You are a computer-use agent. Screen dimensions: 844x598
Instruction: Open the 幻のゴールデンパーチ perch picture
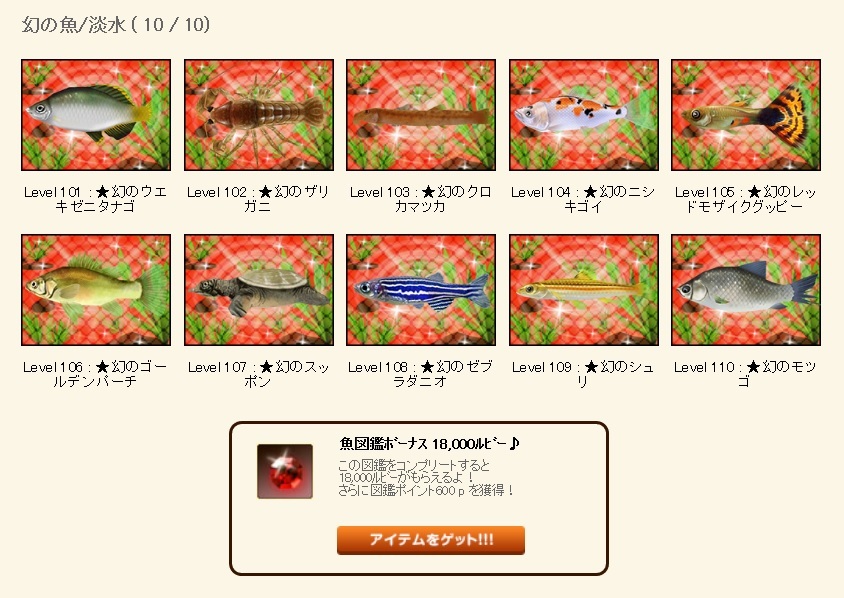point(96,290)
